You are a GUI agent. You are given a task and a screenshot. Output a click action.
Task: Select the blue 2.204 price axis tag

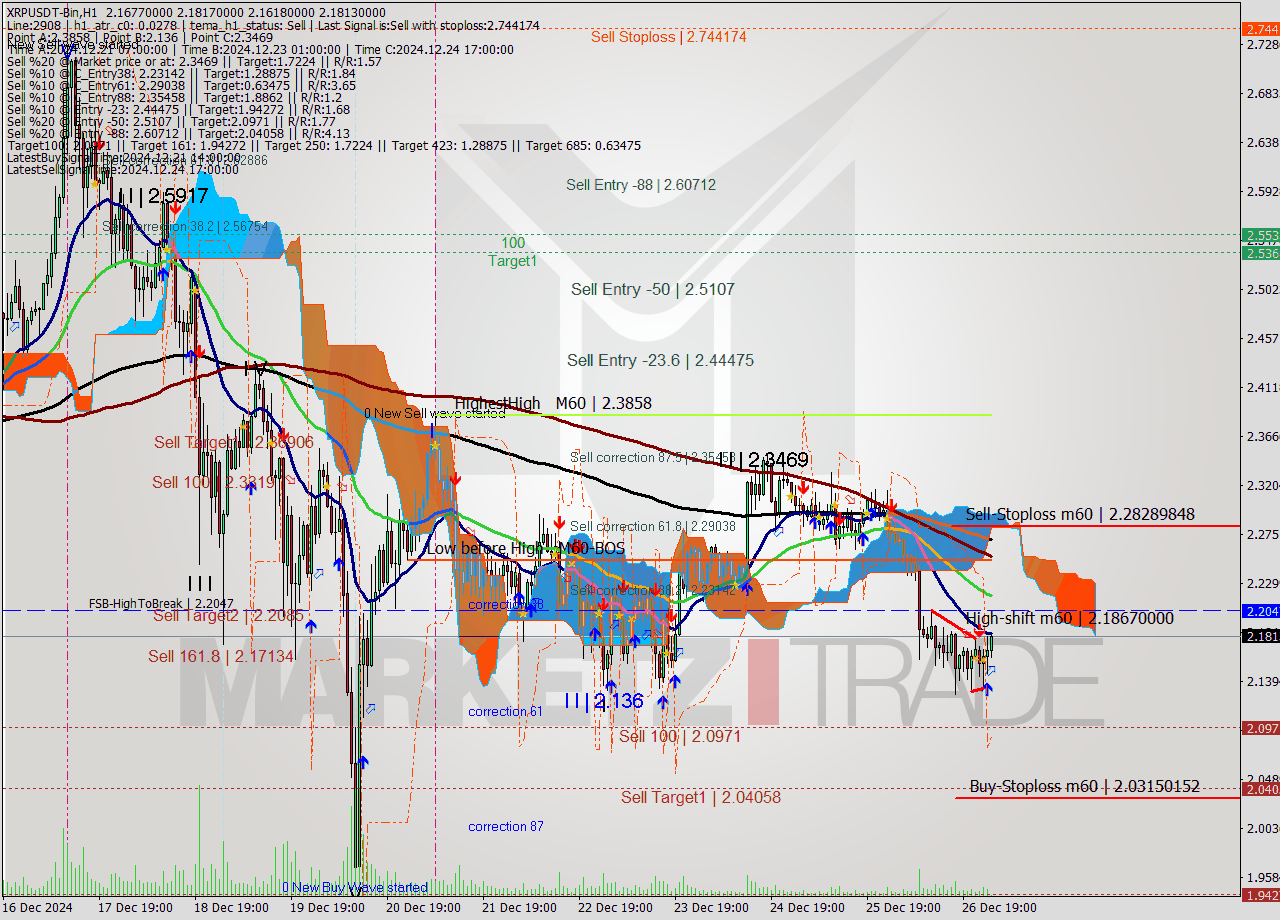click(x=1259, y=610)
